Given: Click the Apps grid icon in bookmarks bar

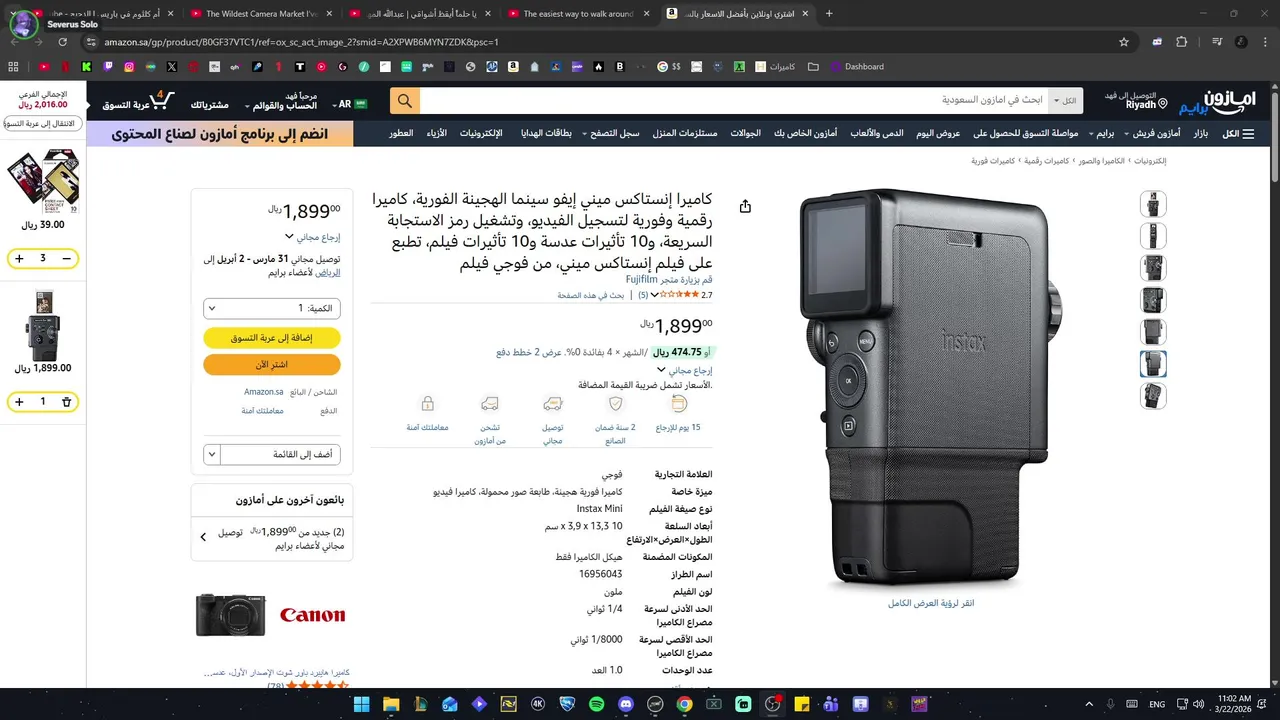Looking at the screenshot, I should click(x=13, y=67).
